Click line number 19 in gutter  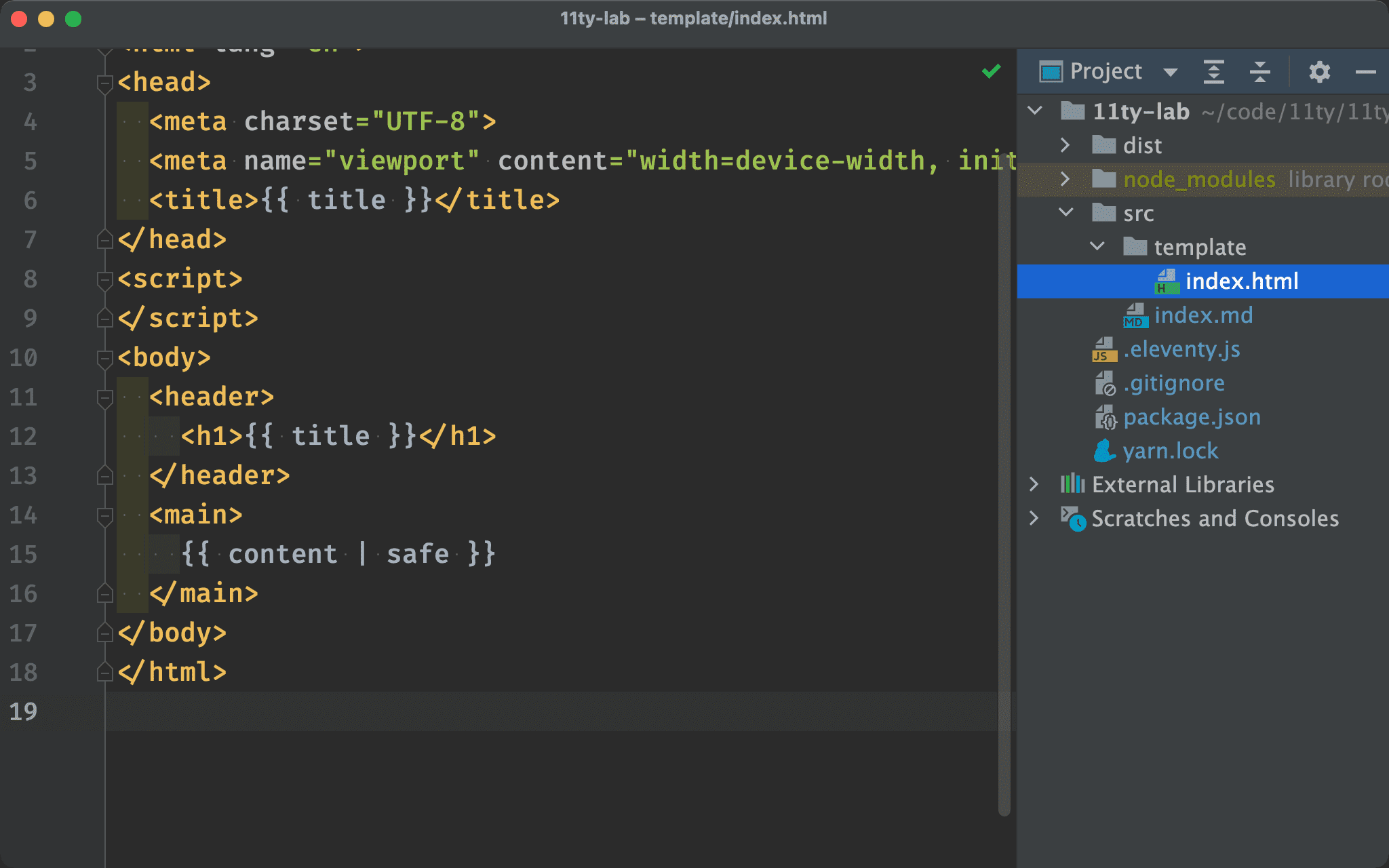(23, 711)
